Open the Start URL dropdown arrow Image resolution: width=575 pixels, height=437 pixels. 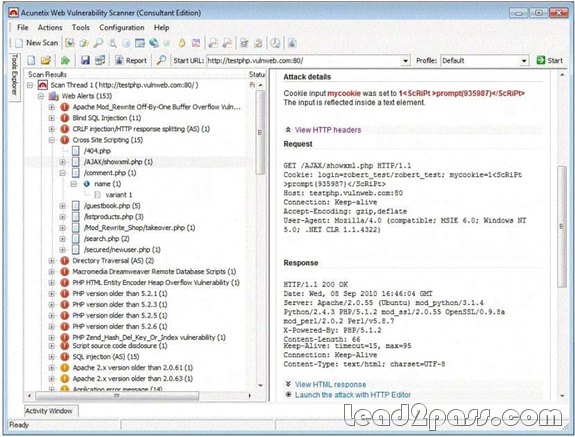[x=405, y=60]
